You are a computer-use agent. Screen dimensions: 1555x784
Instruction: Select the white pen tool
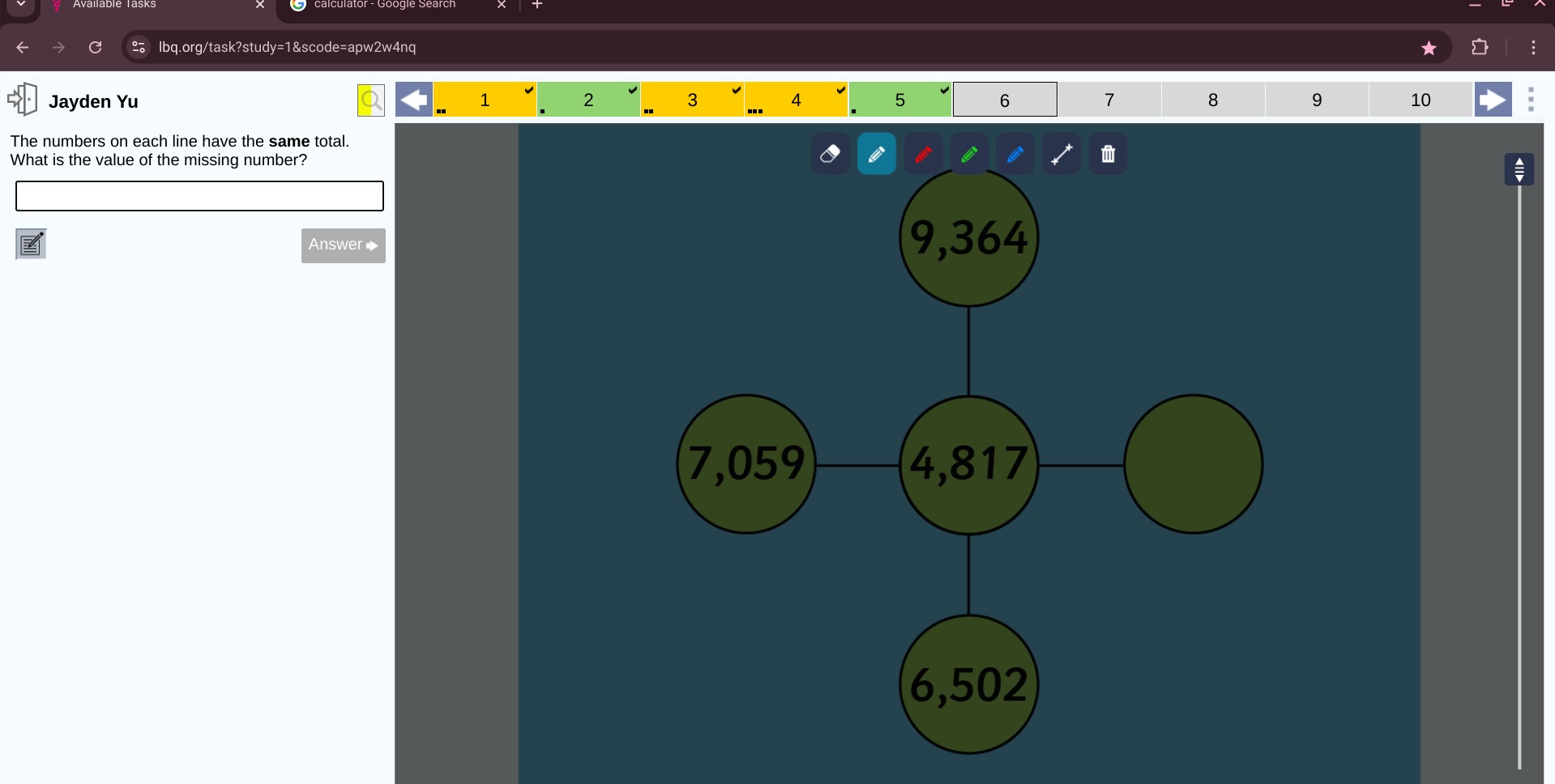click(876, 154)
